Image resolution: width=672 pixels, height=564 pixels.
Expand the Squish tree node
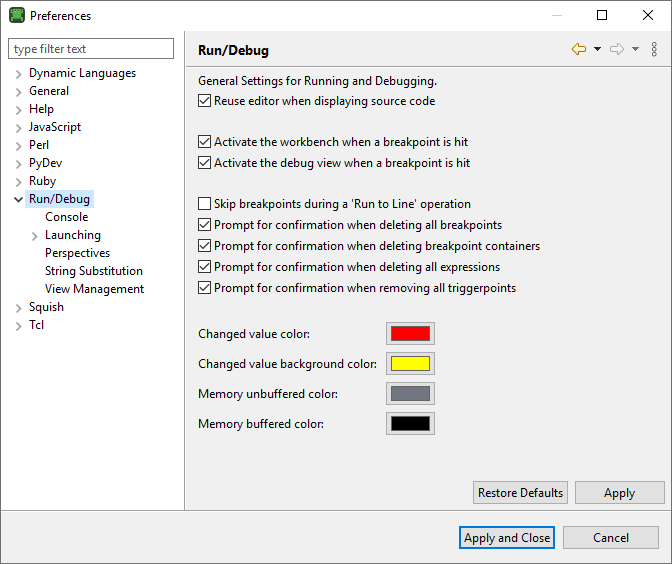[18, 308]
